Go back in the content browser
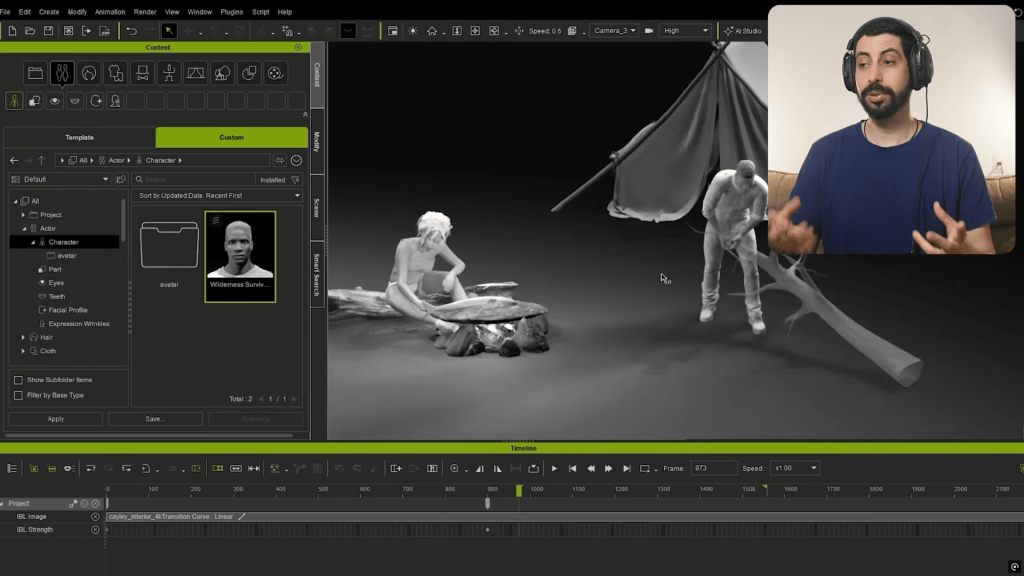Screen dimensions: 1024x576 [x=14, y=160]
